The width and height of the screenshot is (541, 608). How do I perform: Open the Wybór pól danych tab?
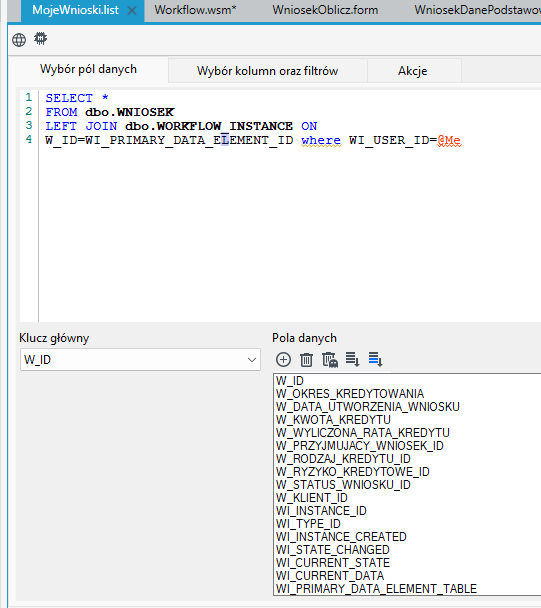pos(88,70)
